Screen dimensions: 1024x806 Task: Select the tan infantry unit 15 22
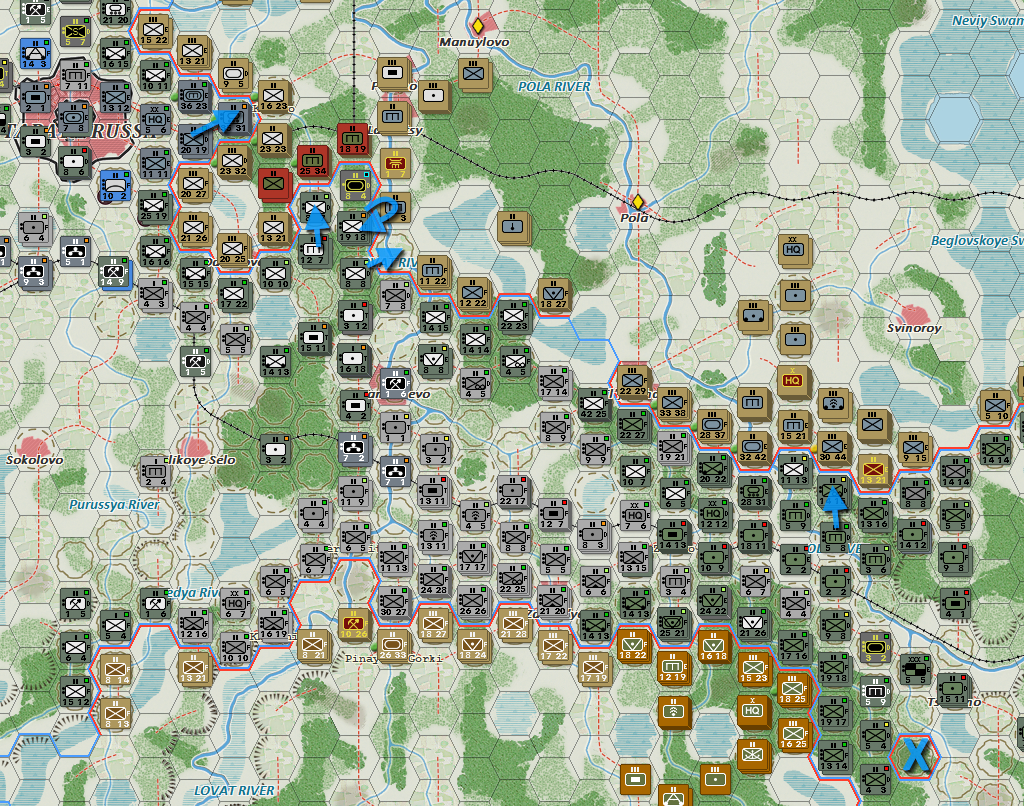[154, 31]
